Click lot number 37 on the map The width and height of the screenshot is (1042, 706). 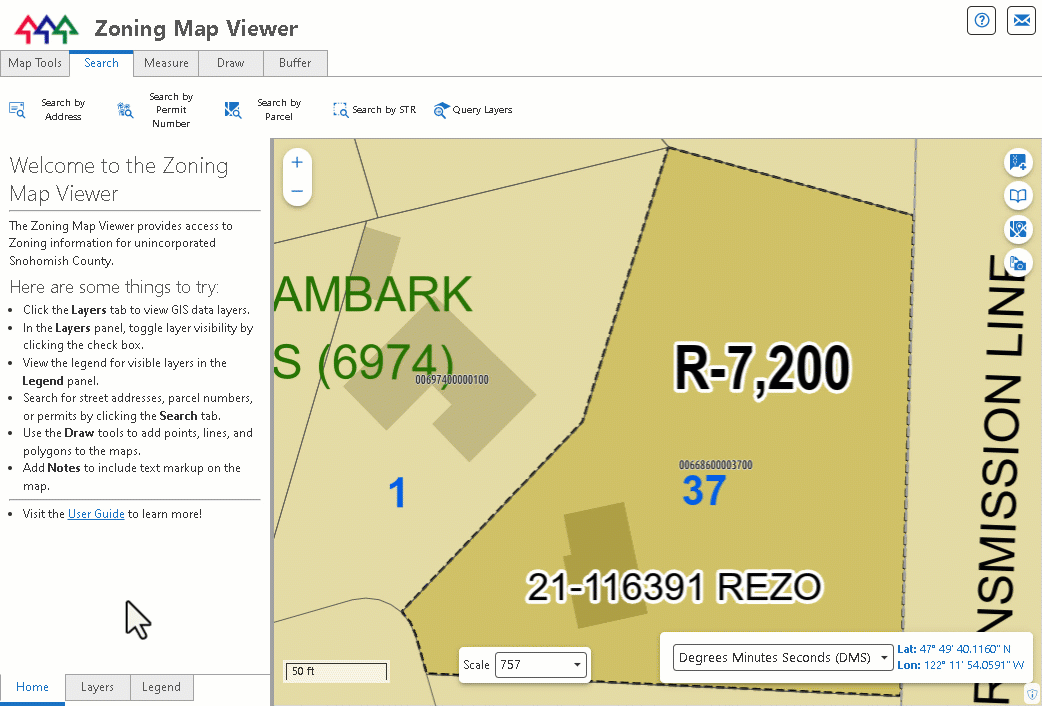point(704,491)
